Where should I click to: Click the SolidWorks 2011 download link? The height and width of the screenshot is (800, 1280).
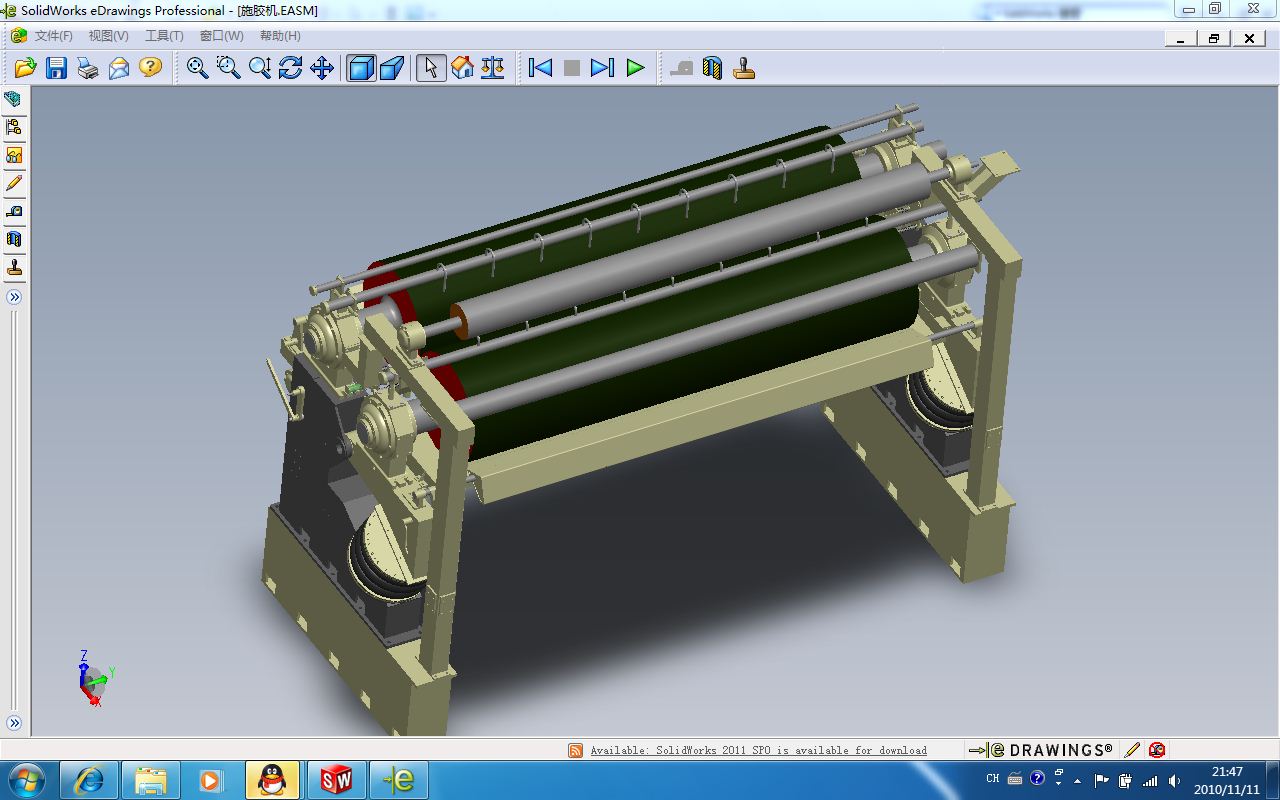coord(758,750)
